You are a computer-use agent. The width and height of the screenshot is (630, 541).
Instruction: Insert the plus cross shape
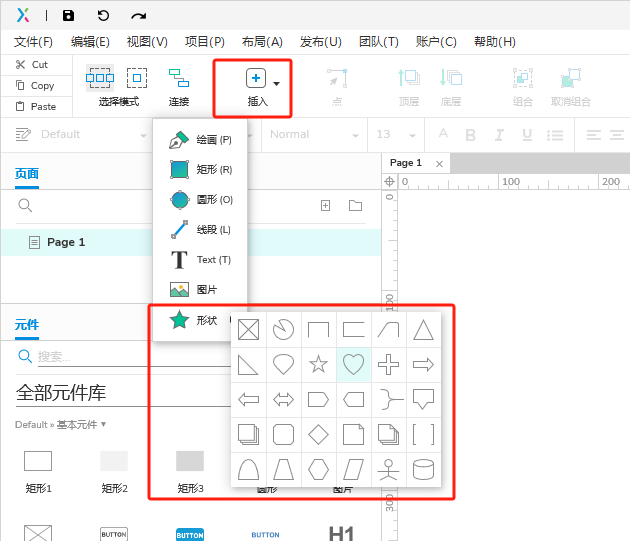tap(389, 365)
